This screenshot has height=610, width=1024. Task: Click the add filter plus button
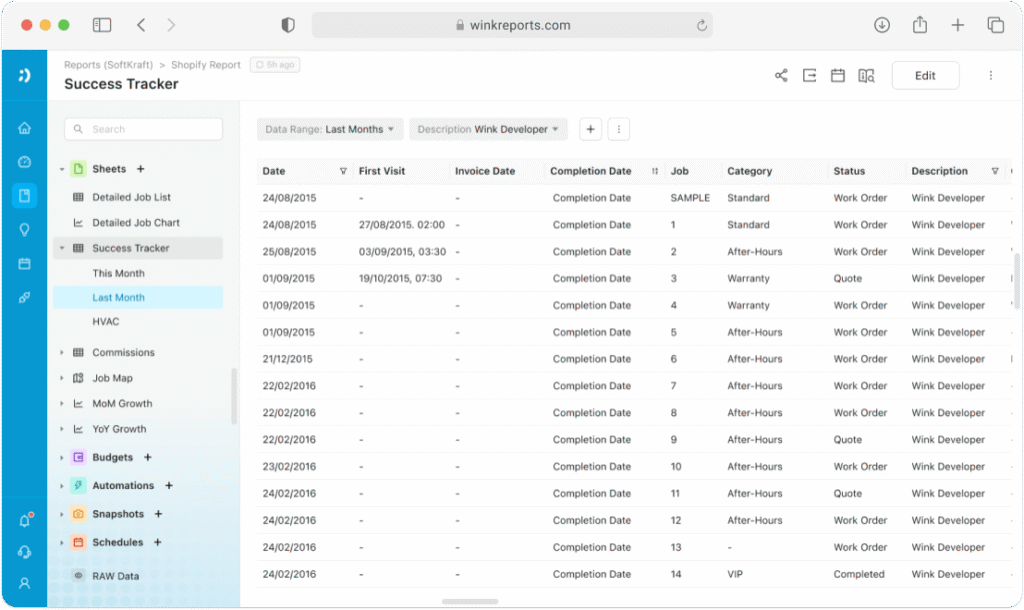[590, 129]
